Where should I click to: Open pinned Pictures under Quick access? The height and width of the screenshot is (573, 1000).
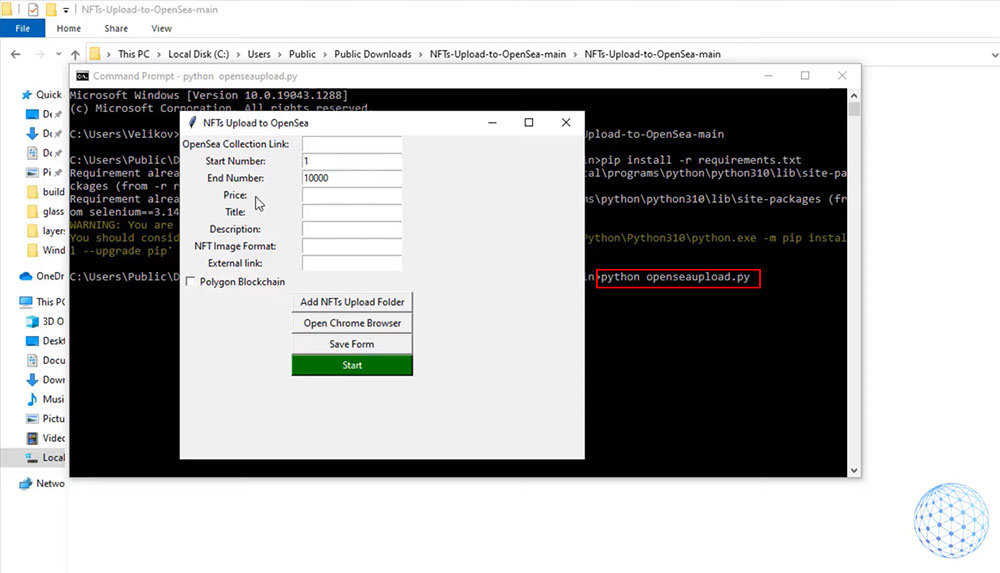click(44, 172)
